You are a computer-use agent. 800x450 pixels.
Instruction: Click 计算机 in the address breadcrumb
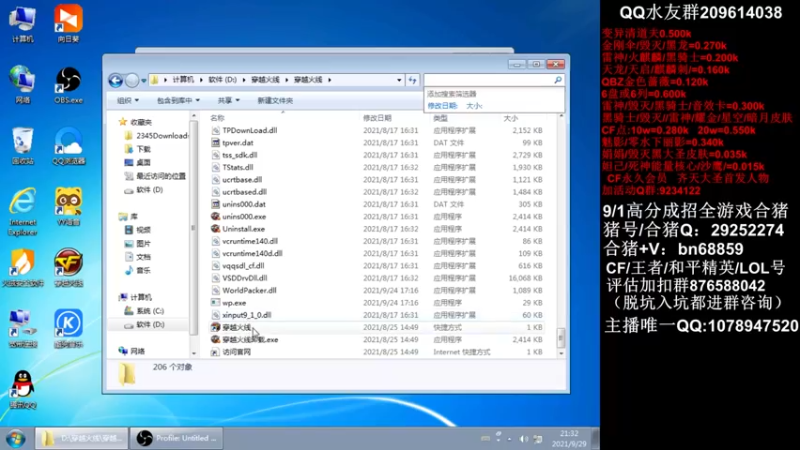(x=183, y=80)
